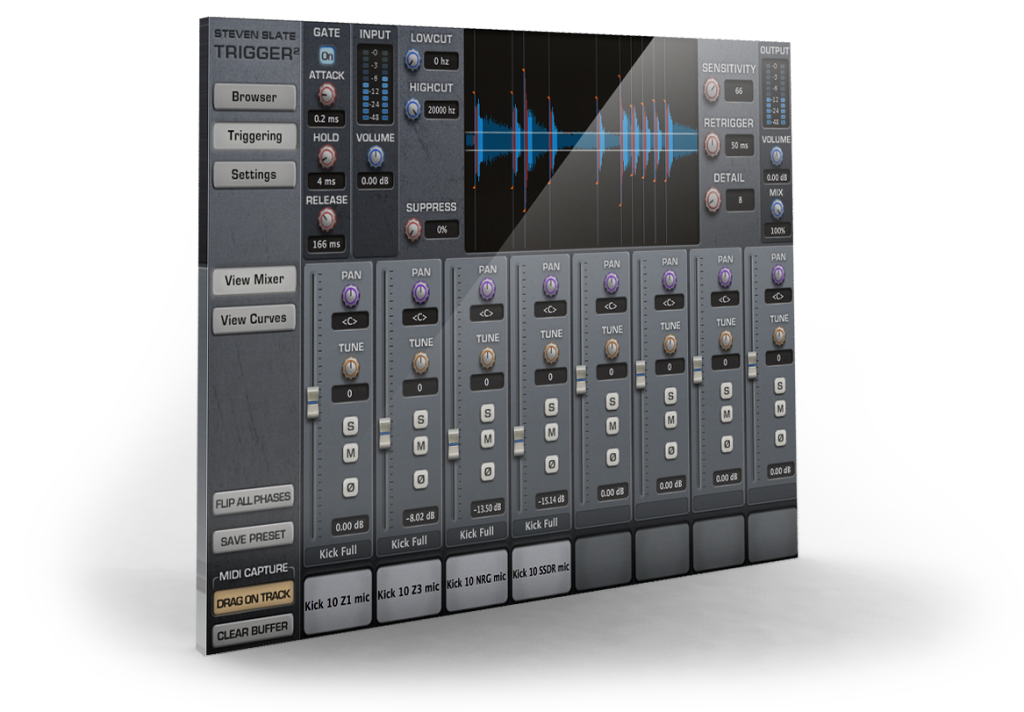The width and height of the screenshot is (1024, 712).
Task: Solo the Kick 10 SSDR mic channel
Action: 551,407
